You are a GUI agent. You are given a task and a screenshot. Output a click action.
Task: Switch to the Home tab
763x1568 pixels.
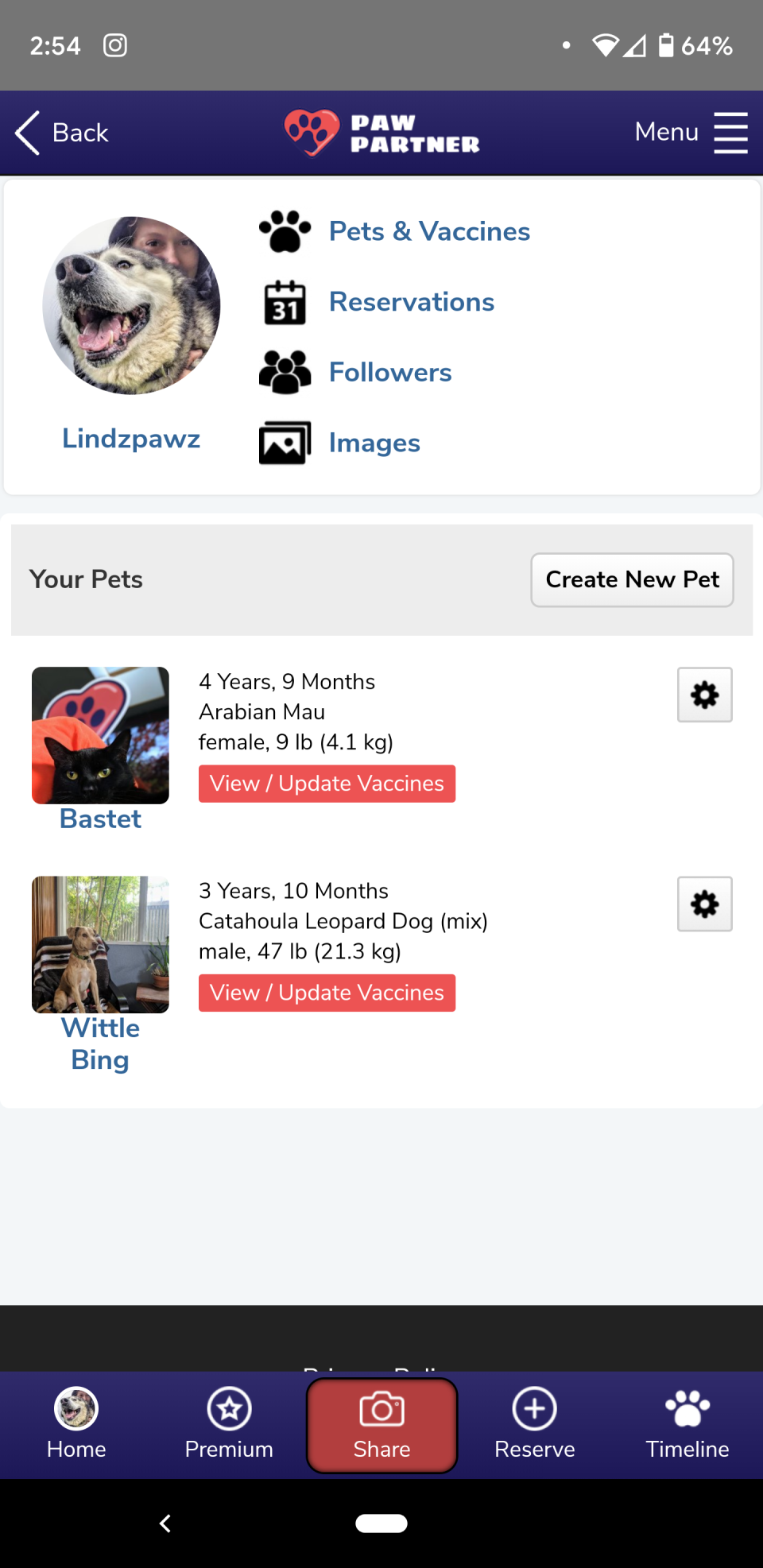[76, 1424]
